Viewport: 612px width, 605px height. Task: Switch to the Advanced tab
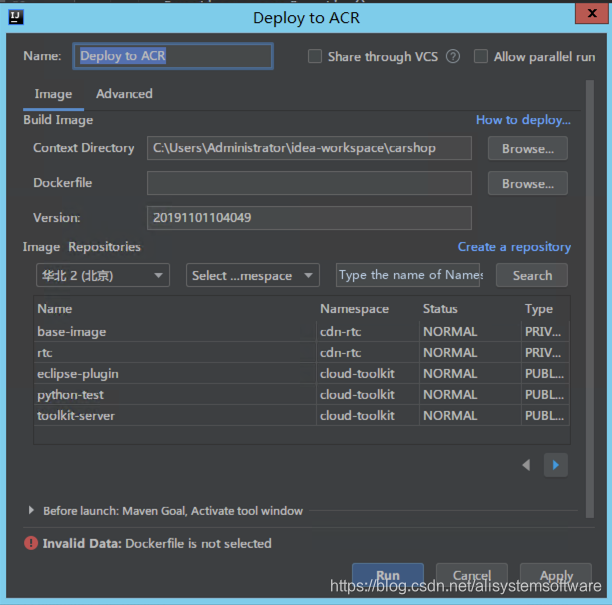[124, 94]
